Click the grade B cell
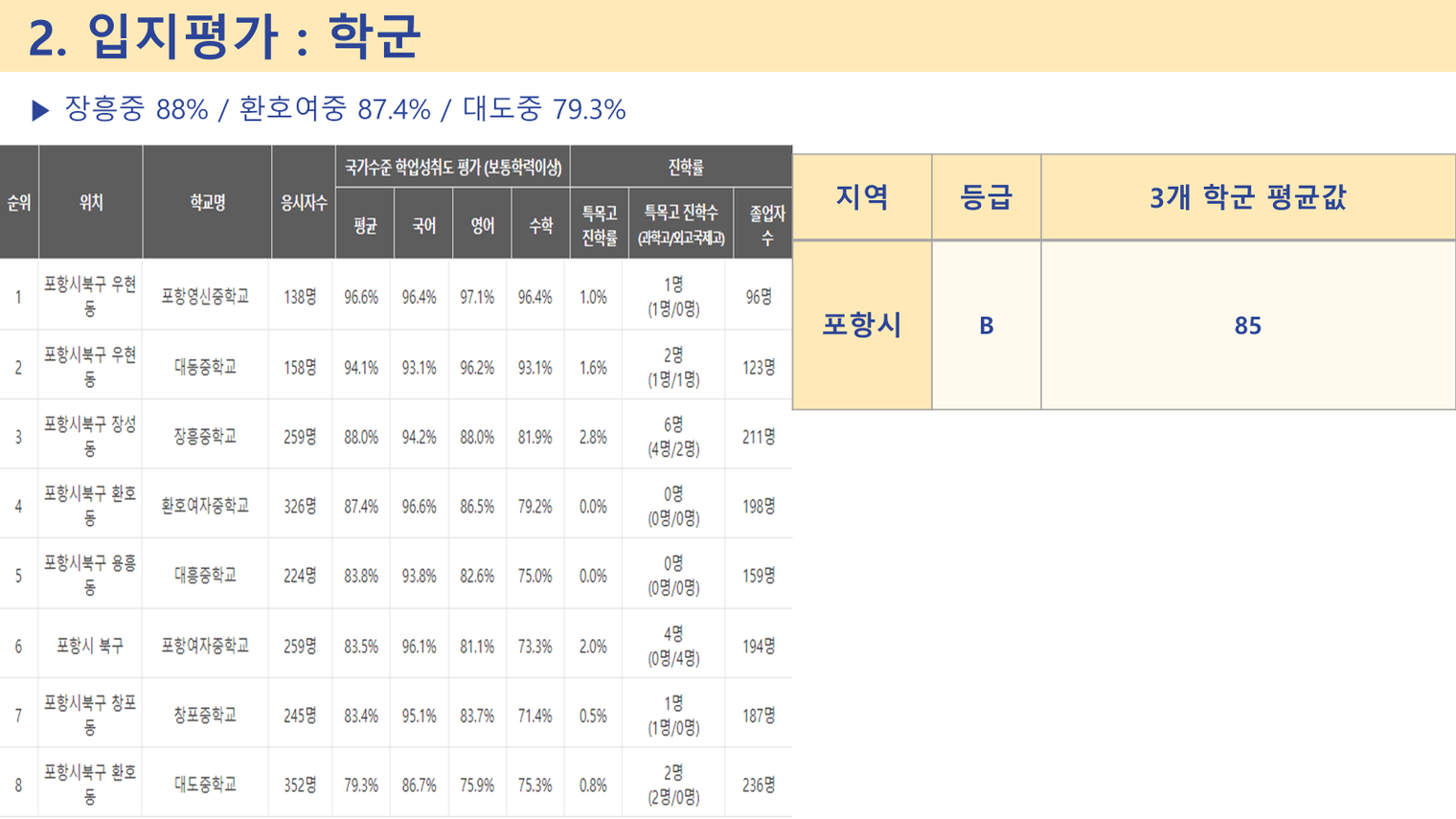 click(x=987, y=326)
